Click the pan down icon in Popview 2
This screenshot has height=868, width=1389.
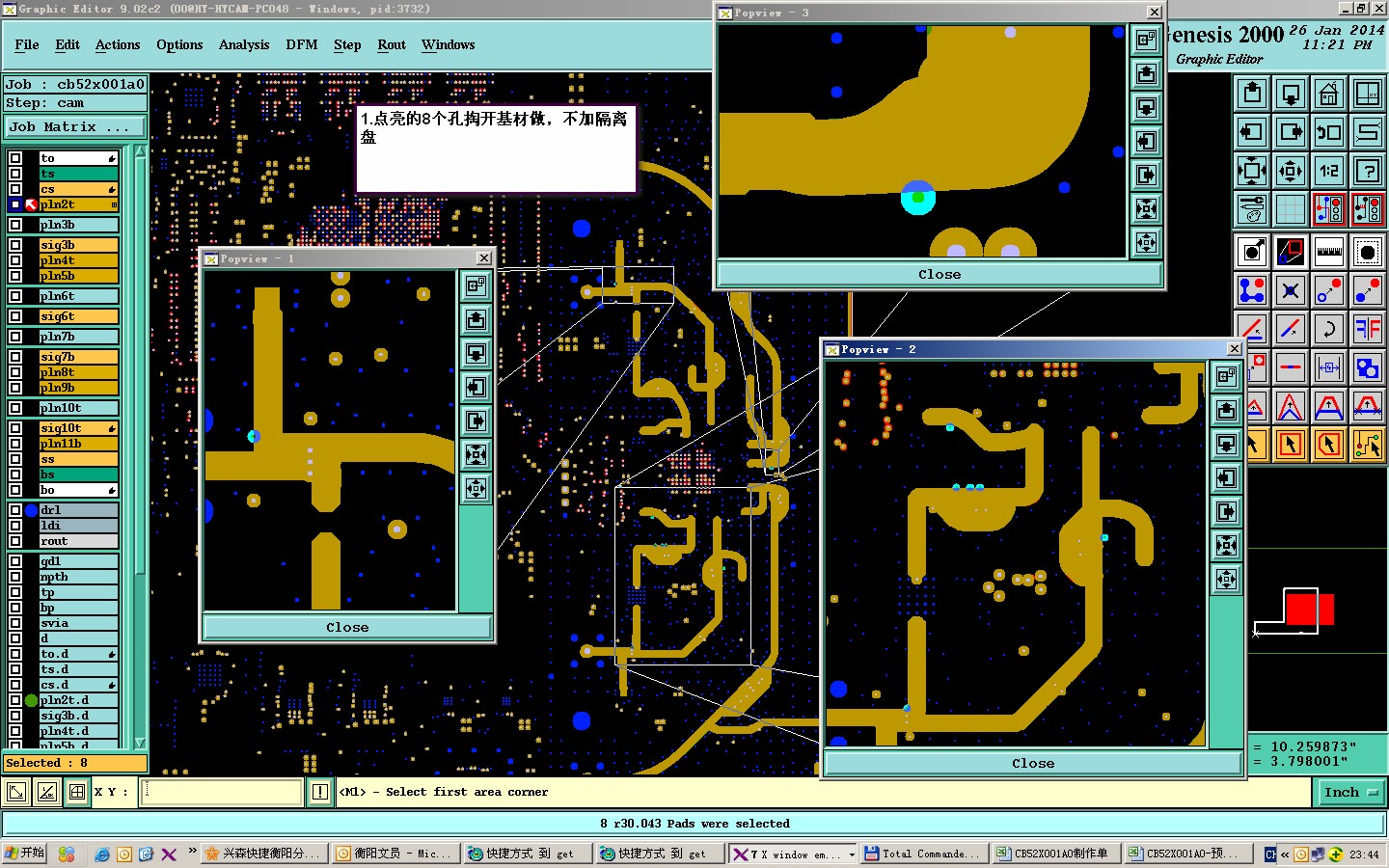pyautogui.click(x=1227, y=445)
